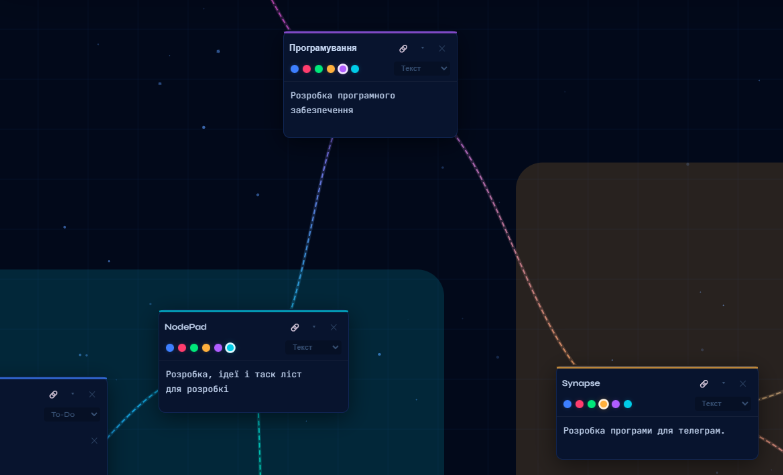The width and height of the screenshot is (783, 475).
Task: Set Програмування card color to cyan
Action: pyautogui.click(x=355, y=69)
